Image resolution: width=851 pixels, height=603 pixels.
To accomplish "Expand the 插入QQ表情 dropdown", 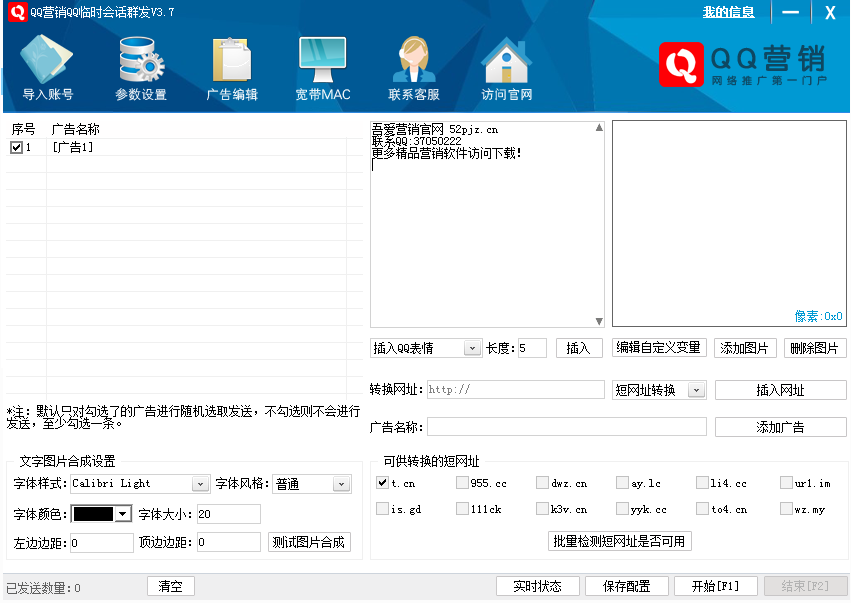I will click(472, 348).
